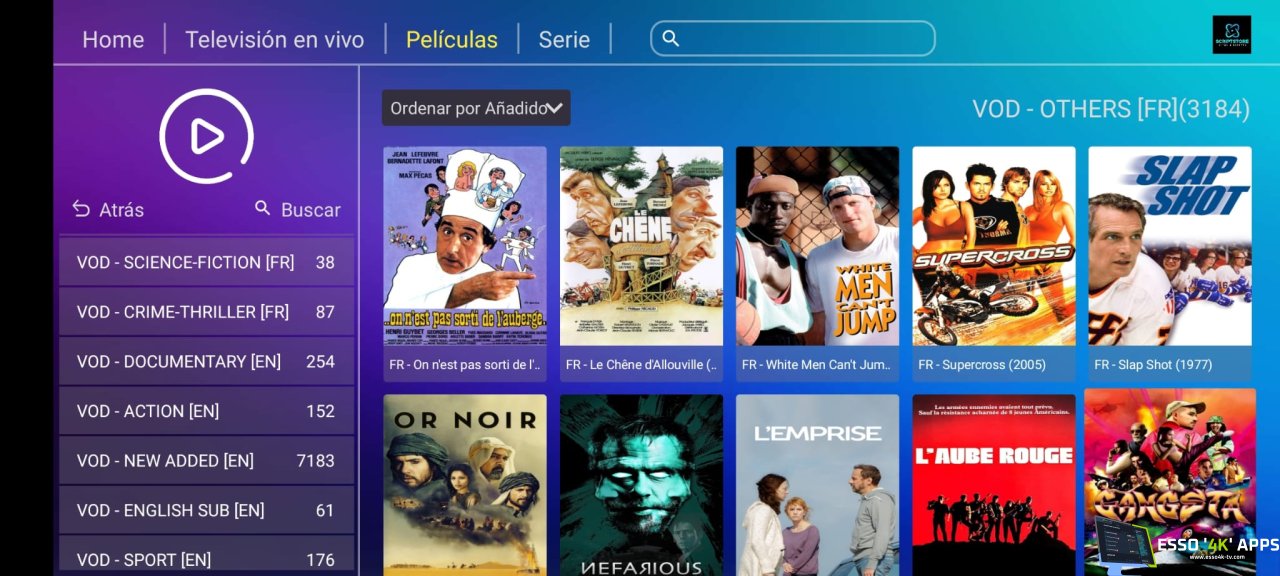Select VOD - ENGLISH SUB [EN] category
The height and width of the screenshot is (576, 1280).
tap(206, 510)
